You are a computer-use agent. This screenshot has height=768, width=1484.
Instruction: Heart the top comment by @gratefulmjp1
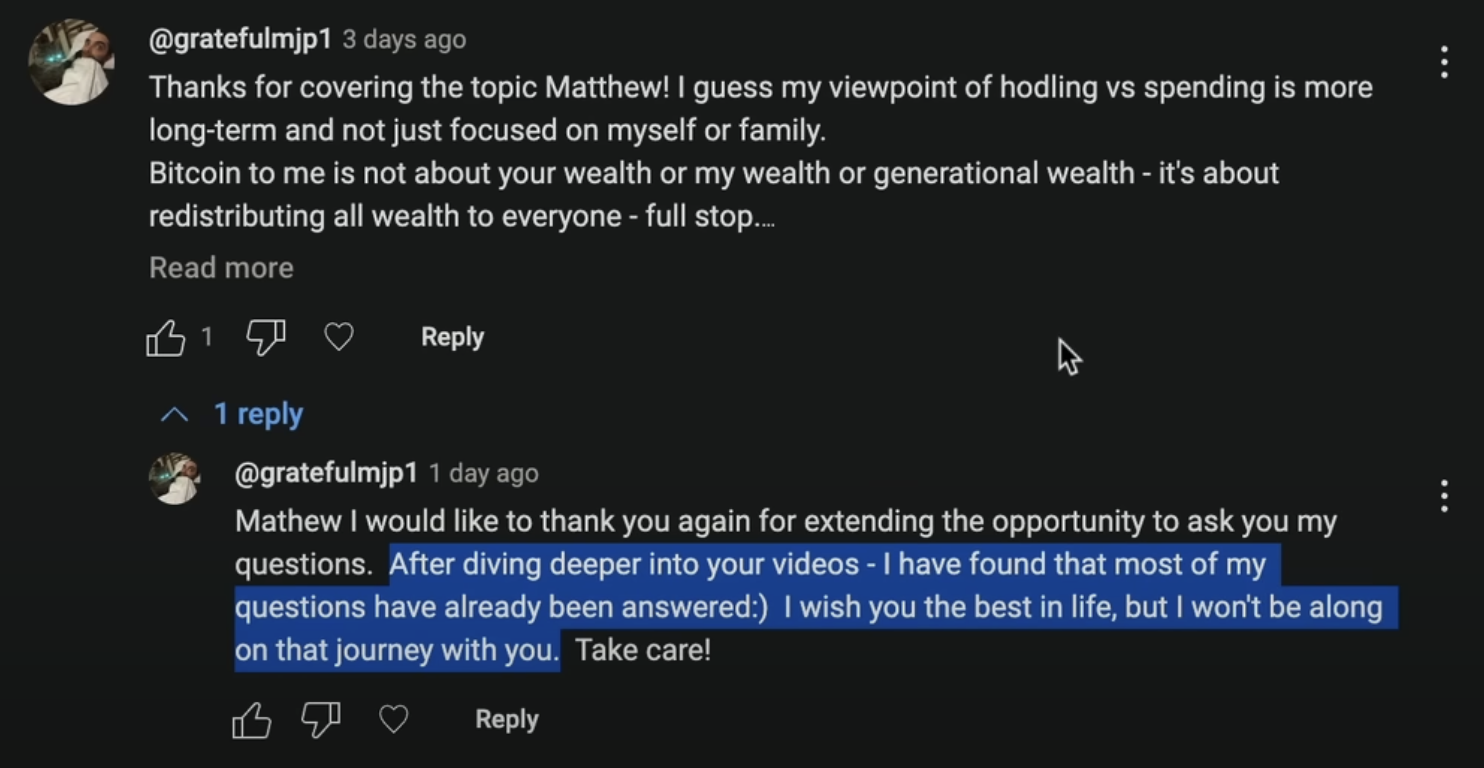[339, 338]
